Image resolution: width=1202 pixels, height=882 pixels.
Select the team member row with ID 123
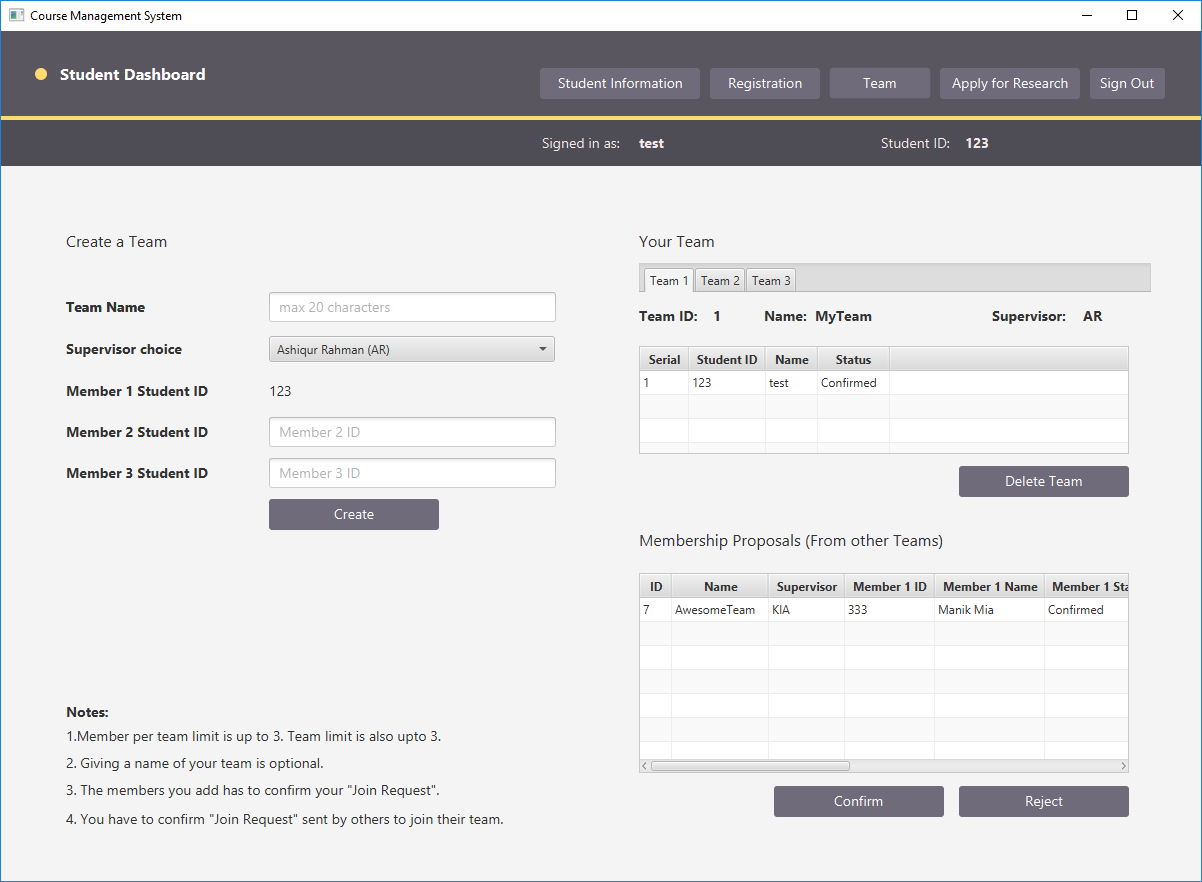(884, 383)
